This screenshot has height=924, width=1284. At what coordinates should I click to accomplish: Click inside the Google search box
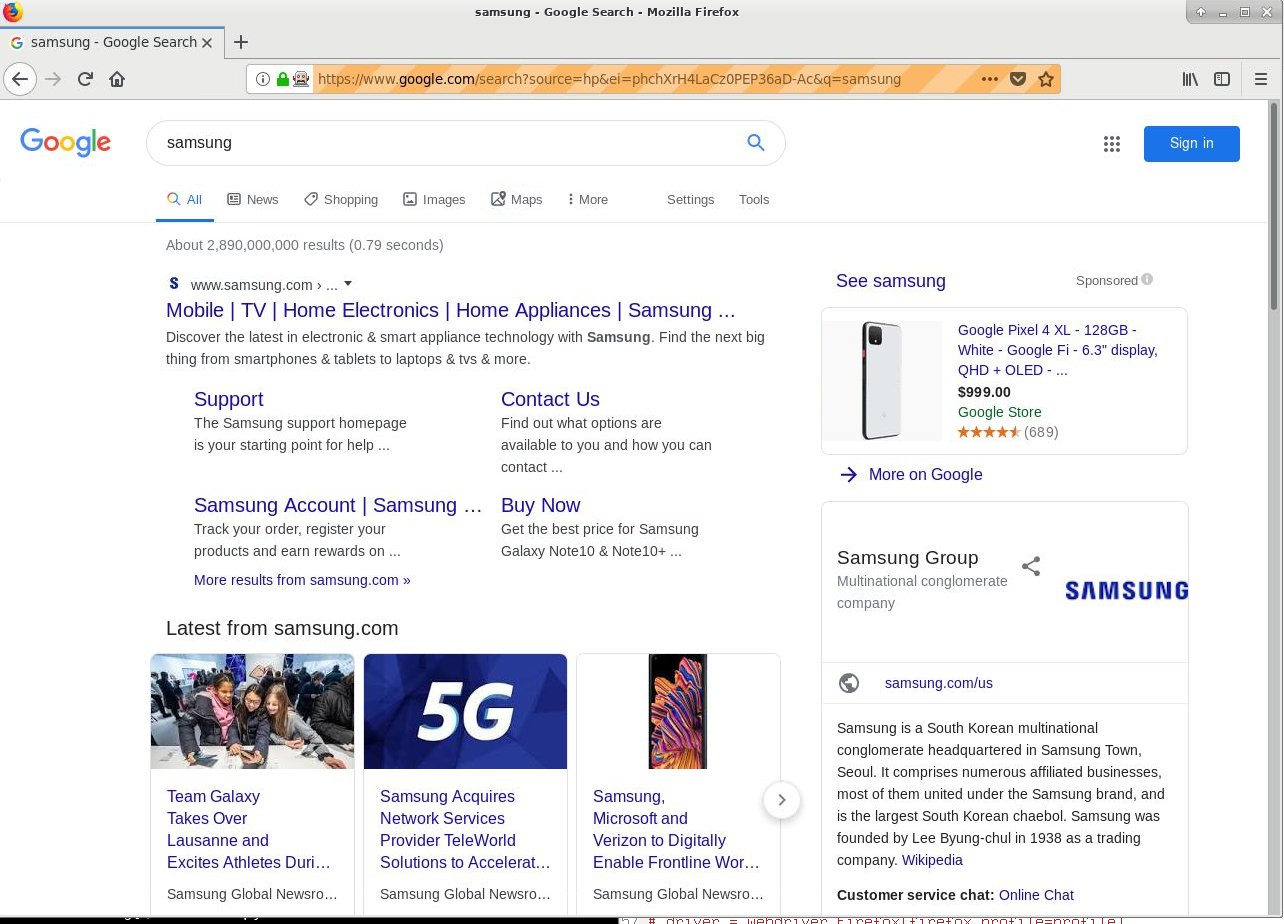(x=450, y=143)
